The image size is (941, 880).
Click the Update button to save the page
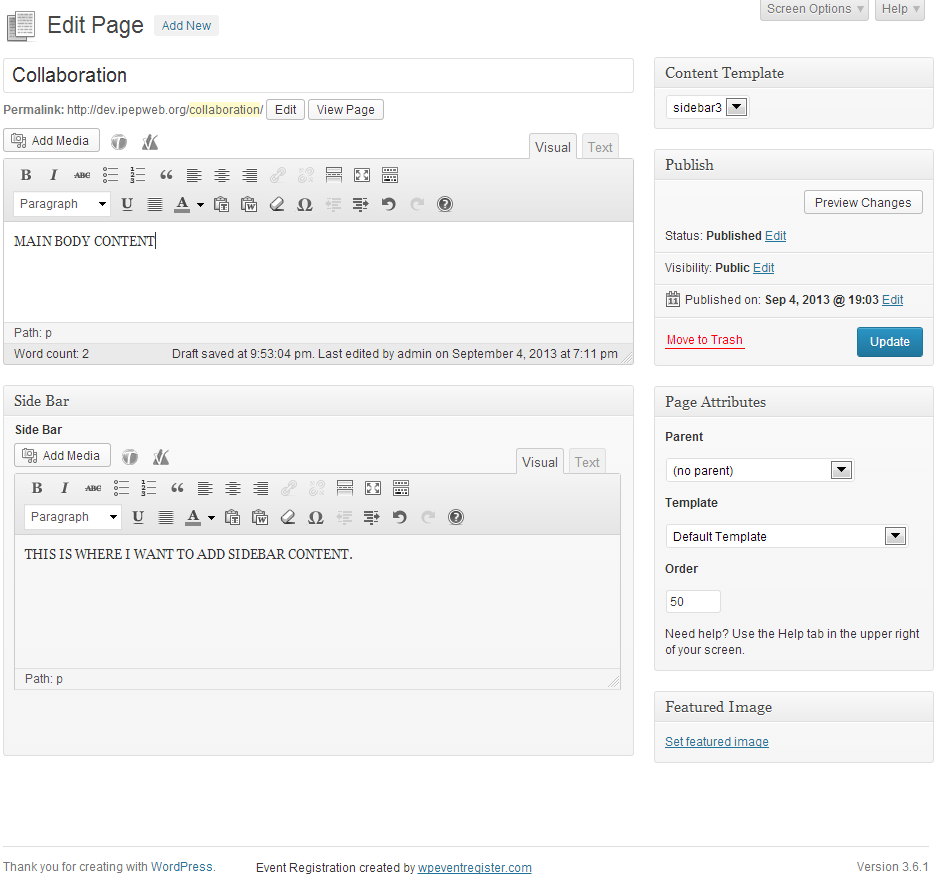coord(889,341)
